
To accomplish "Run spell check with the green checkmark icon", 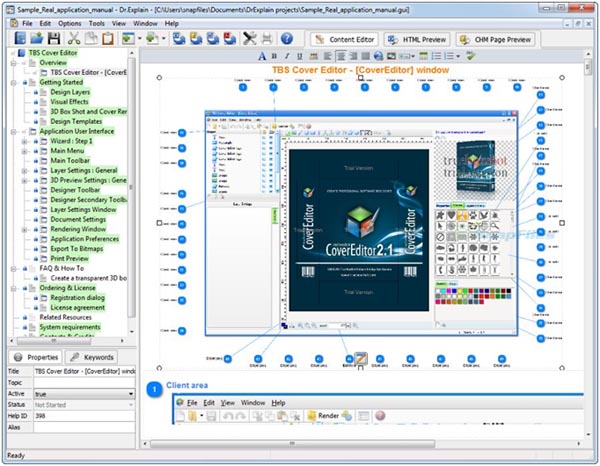I will coord(470,56).
